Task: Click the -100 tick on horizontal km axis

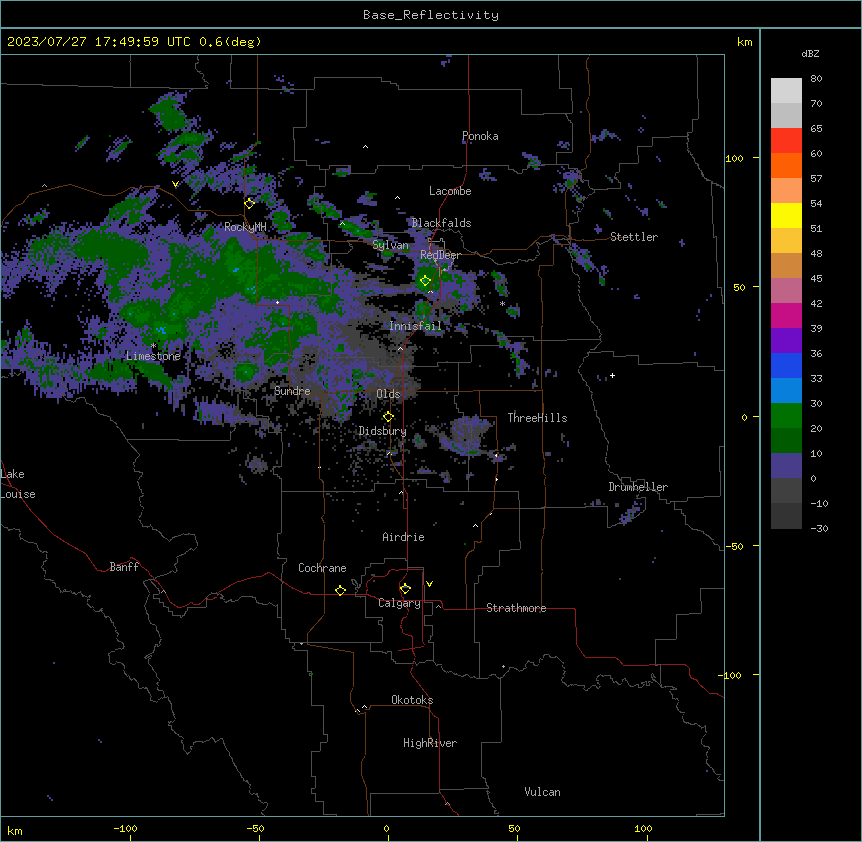Action: tap(125, 828)
